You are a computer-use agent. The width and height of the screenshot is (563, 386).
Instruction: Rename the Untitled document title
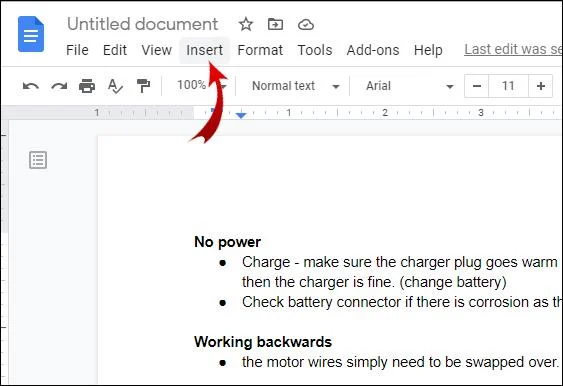[x=143, y=24]
